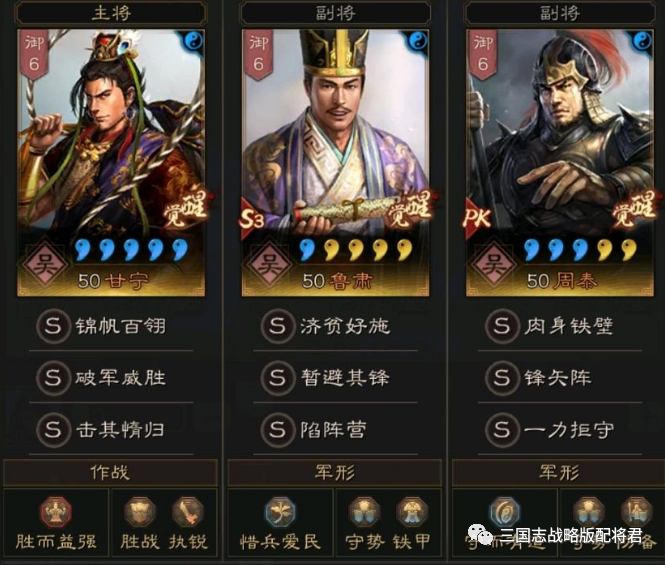Image resolution: width=665 pixels, height=565 pixels.
Task: Open the 甘宁 portrait card
Action: pyautogui.click(x=111, y=162)
